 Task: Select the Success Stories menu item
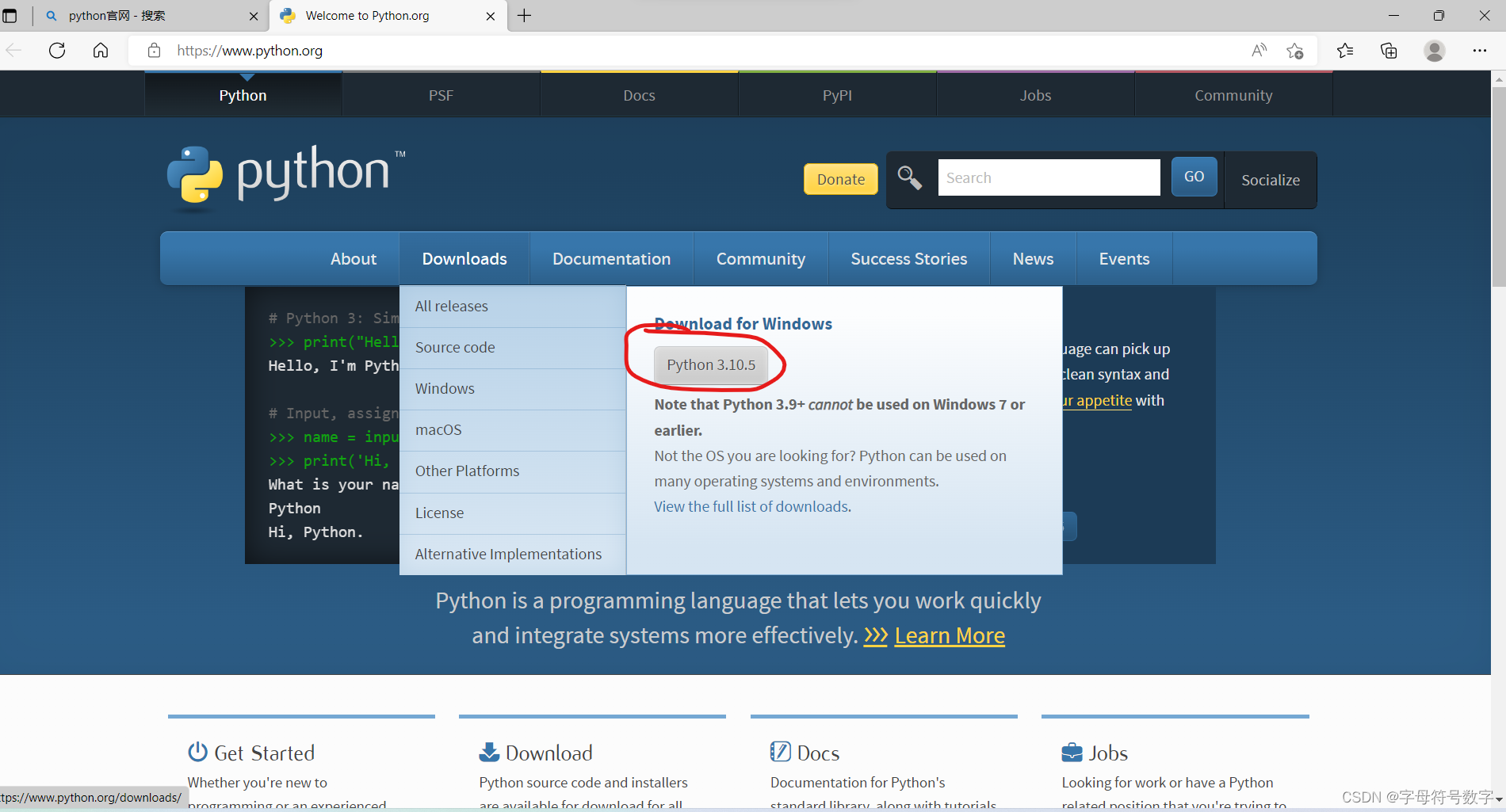coord(909,258)
